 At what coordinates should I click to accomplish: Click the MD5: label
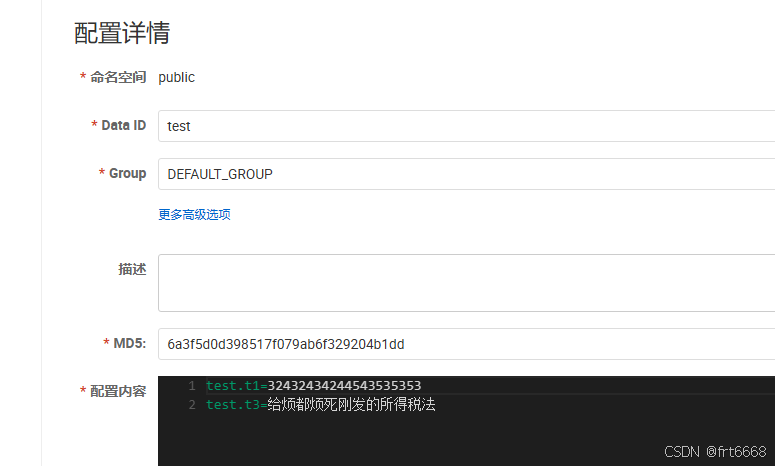129,343
